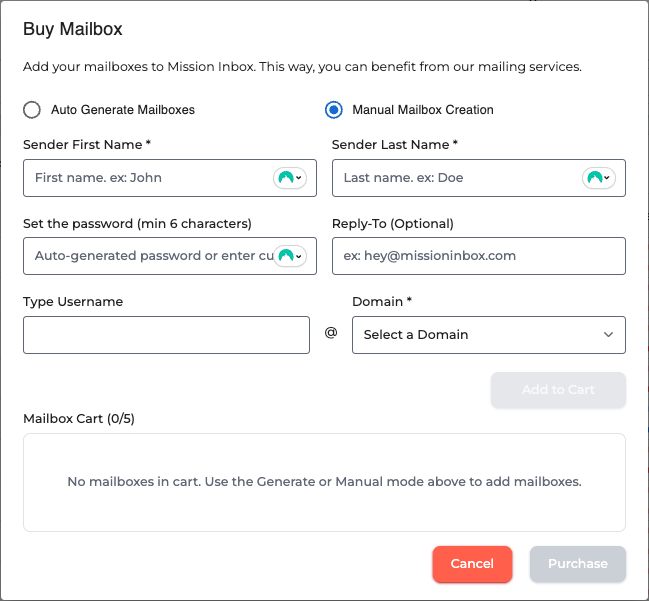Click into the Set the password field
The height and width of the screenshot is (601, 649).
point(150,256)
